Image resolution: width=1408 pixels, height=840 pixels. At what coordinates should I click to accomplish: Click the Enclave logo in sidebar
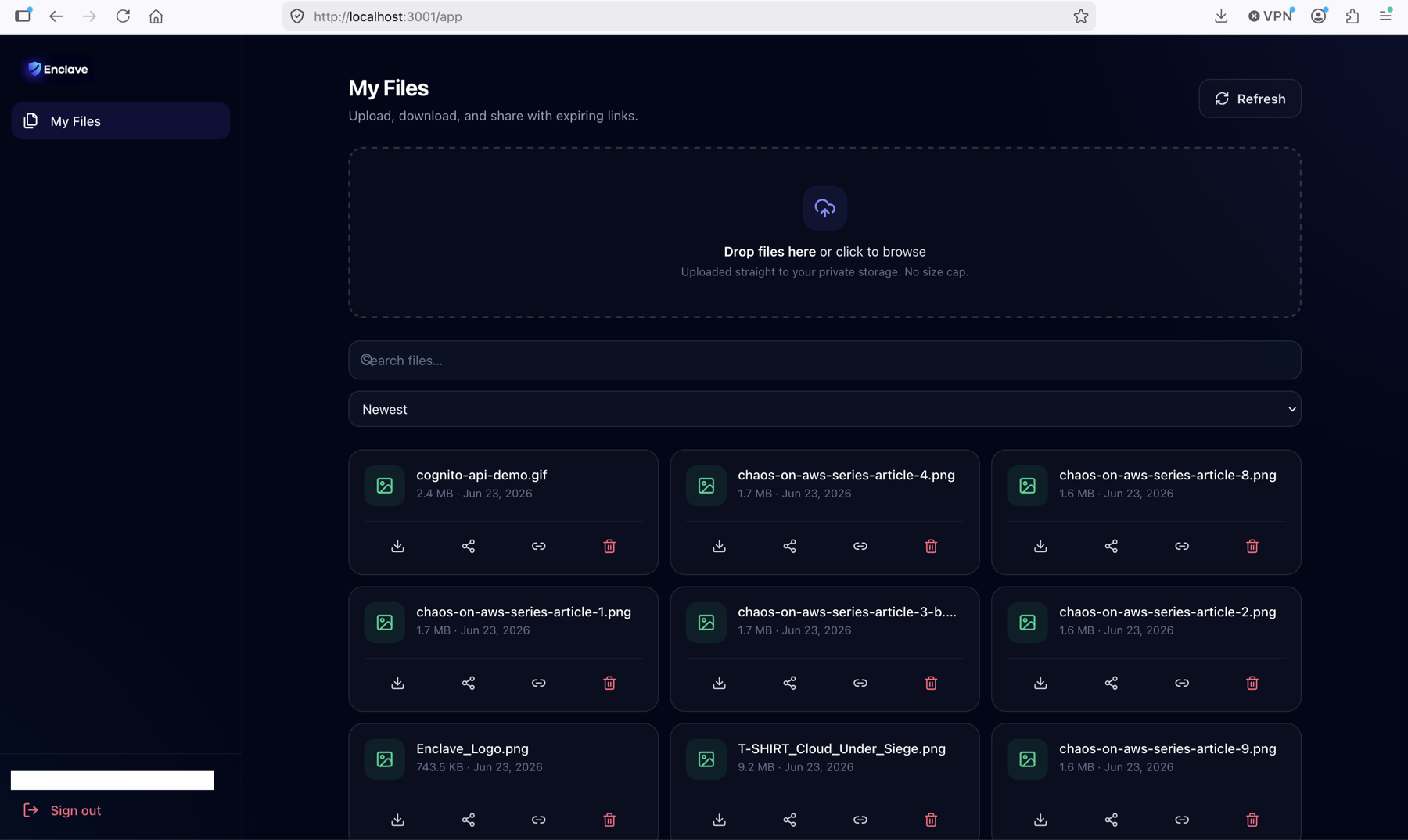tap(57, 69)
